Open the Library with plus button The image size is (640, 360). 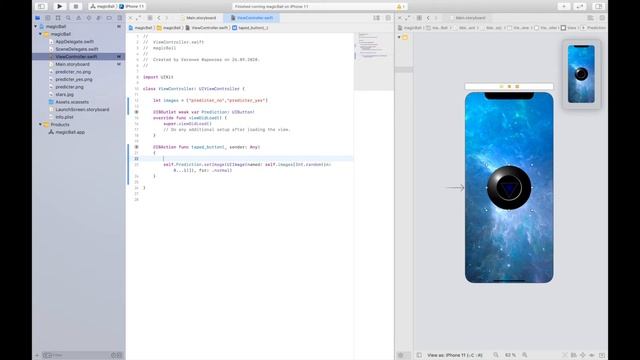[564, 6]
